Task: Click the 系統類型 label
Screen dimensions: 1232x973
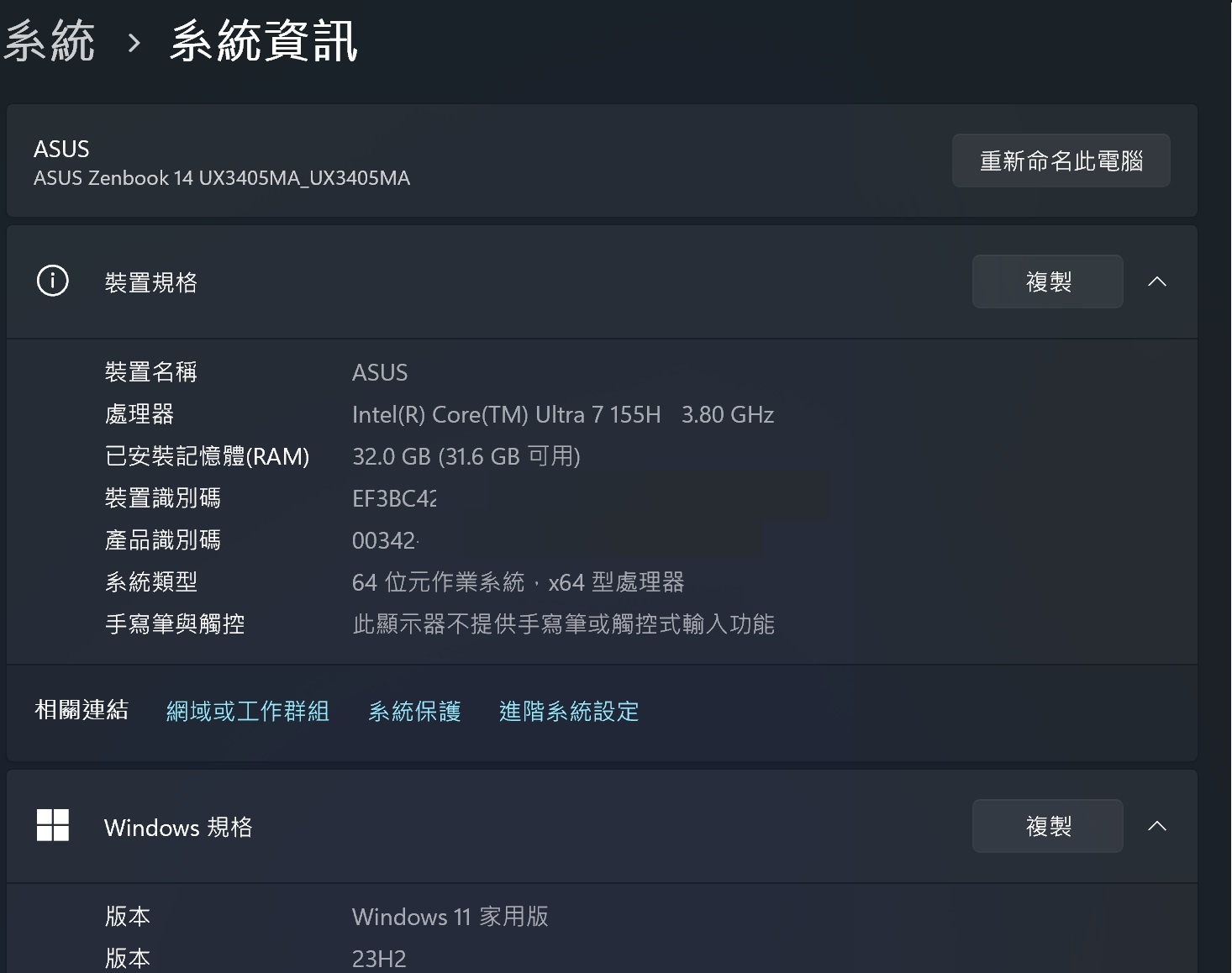Action: coord(151,581)
